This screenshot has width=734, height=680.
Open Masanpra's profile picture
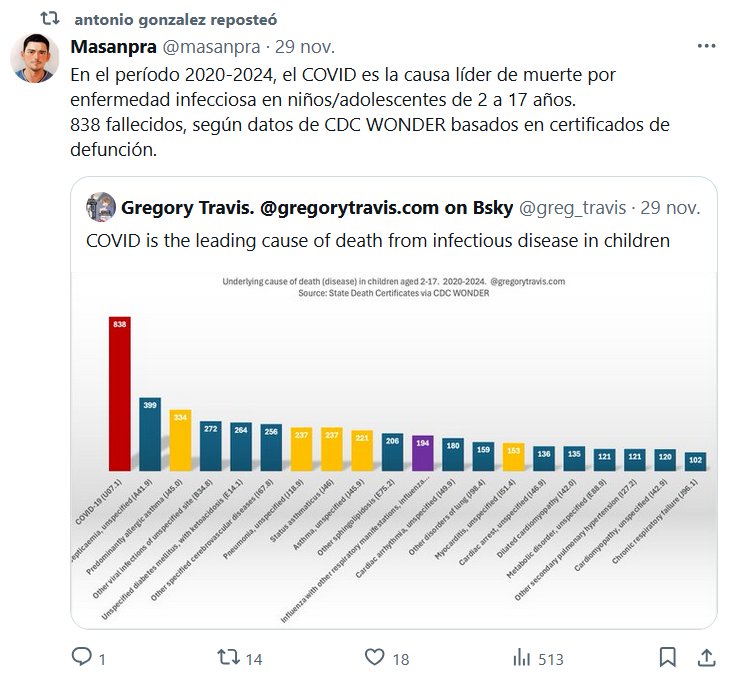(35, 57)
